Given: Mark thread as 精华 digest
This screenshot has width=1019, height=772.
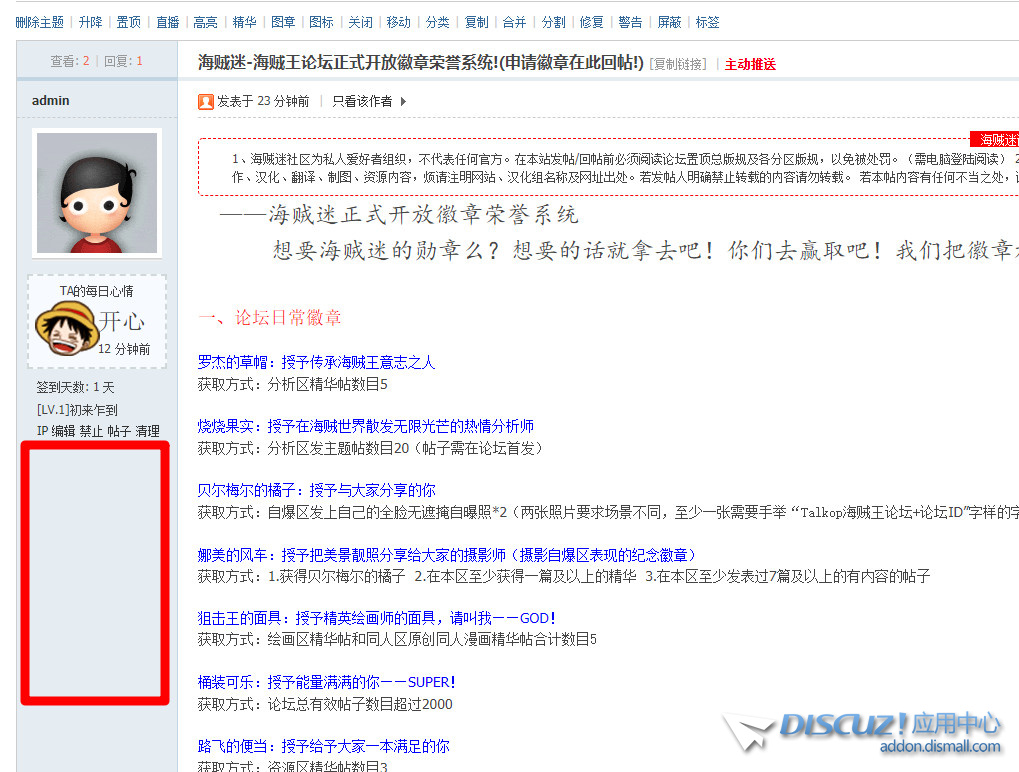Looking at the screenshot, I should 244,22.
